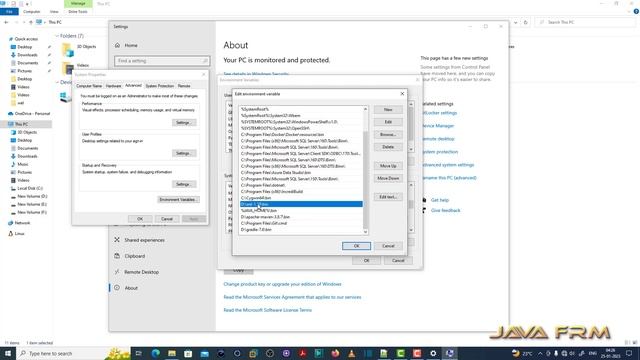The height and width of the screenshot is (360, 640).
Task: Click the Environment Variables dialog OK button
Action: coord(366,260)
